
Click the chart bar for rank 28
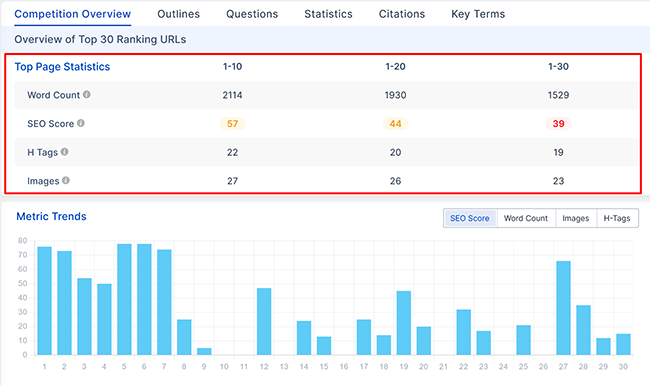pyautogui.click(x=583, y=330)
